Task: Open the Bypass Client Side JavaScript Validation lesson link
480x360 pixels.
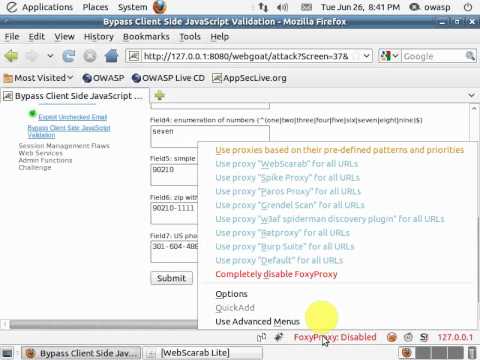Action: [x=69, y=131]
